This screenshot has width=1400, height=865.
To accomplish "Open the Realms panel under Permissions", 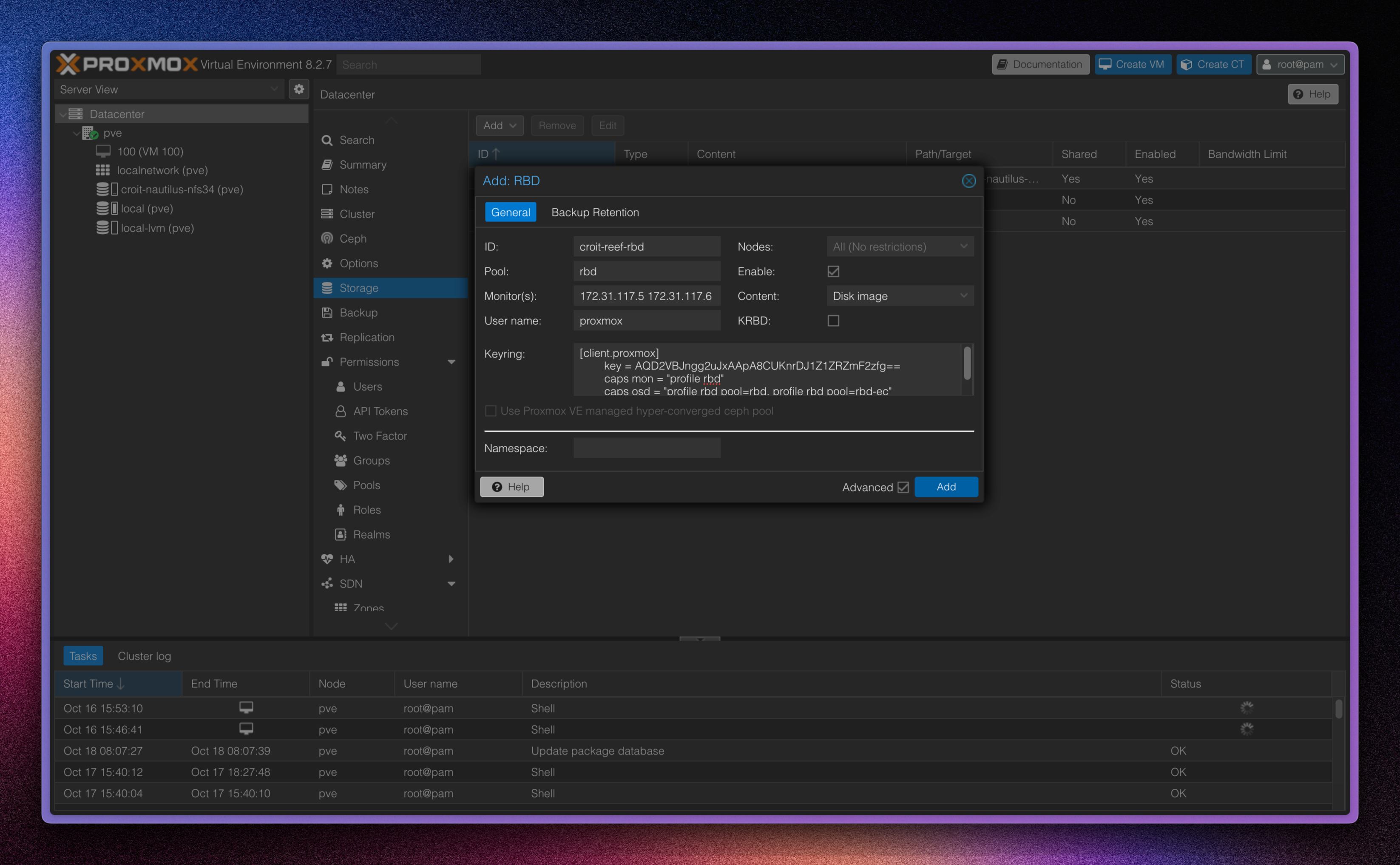I will (x=371, y=534).
